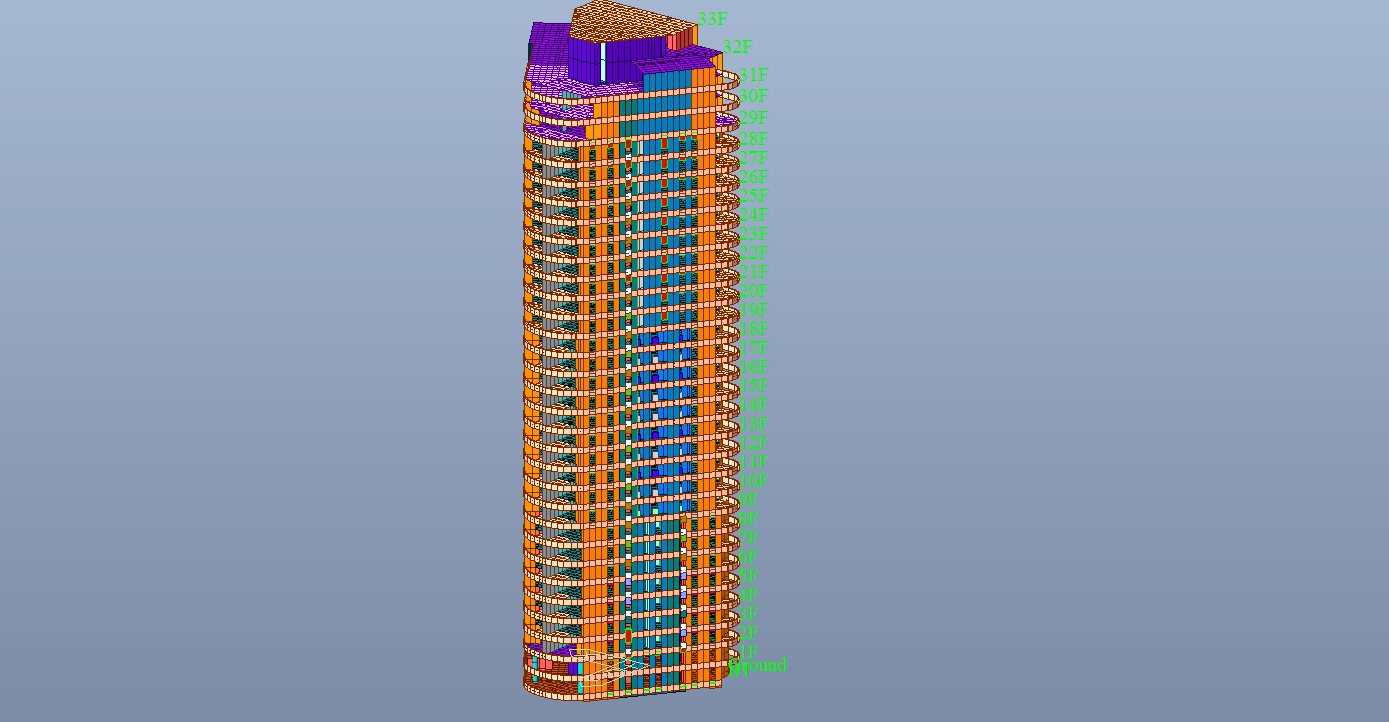Select the 26F story label

tap(754, 177)
